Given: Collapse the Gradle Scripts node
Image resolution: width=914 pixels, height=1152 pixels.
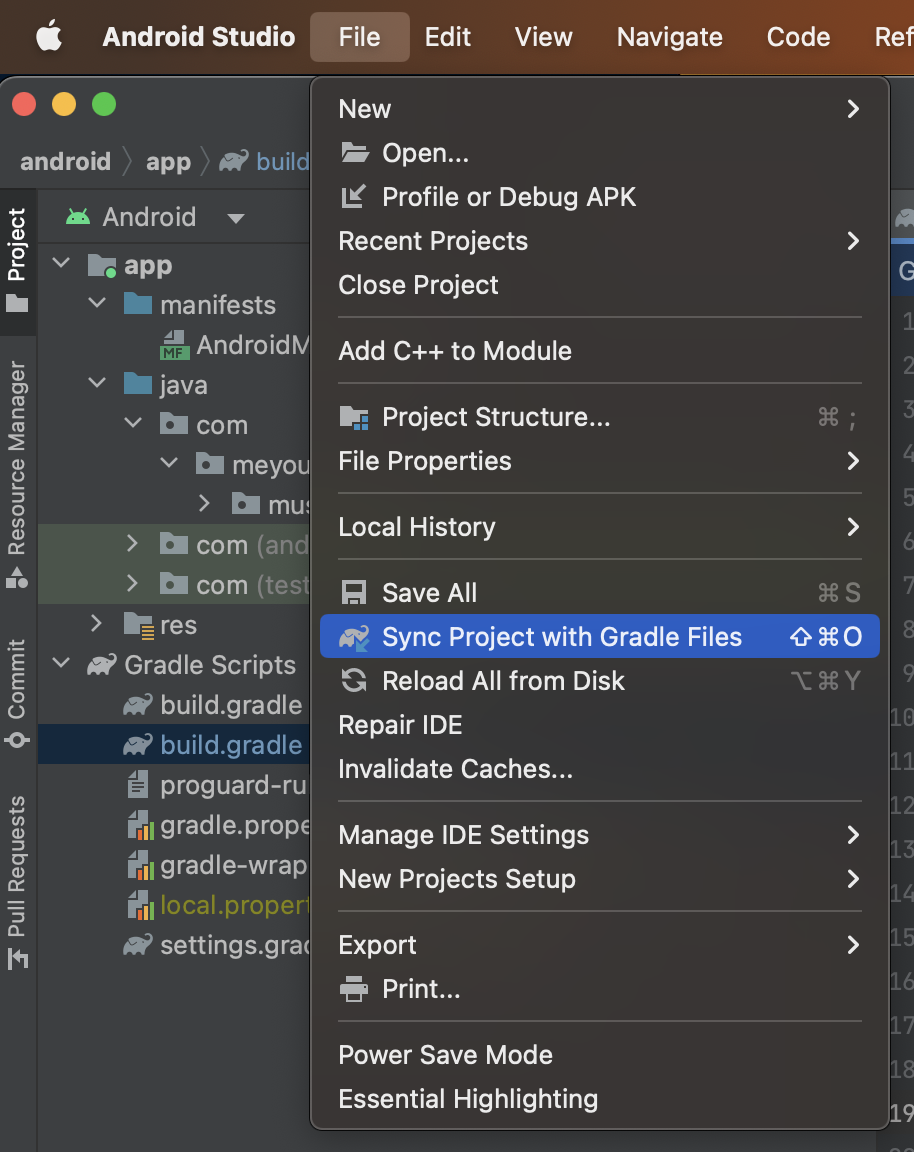Looking at the screenshot, I should 62,665.
